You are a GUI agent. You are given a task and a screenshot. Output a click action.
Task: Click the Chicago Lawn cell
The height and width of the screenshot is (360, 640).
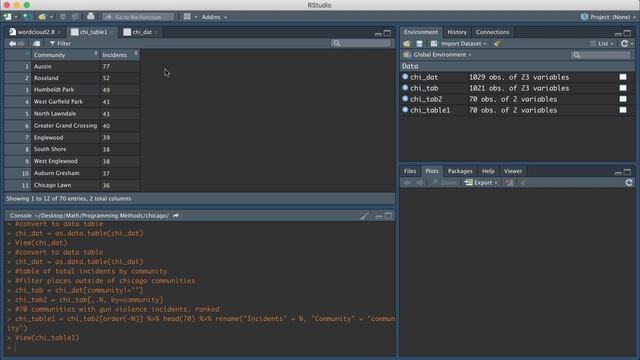pos(65,185)
